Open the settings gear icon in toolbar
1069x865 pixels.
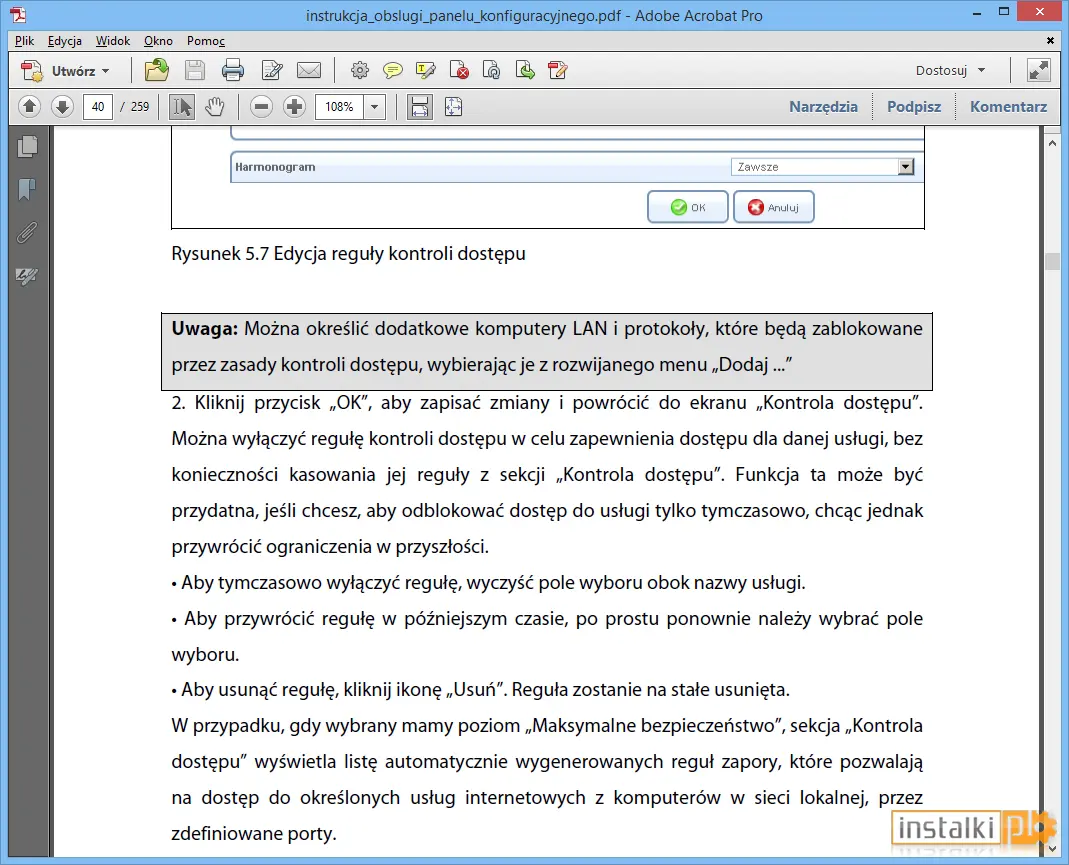point(359,70)
